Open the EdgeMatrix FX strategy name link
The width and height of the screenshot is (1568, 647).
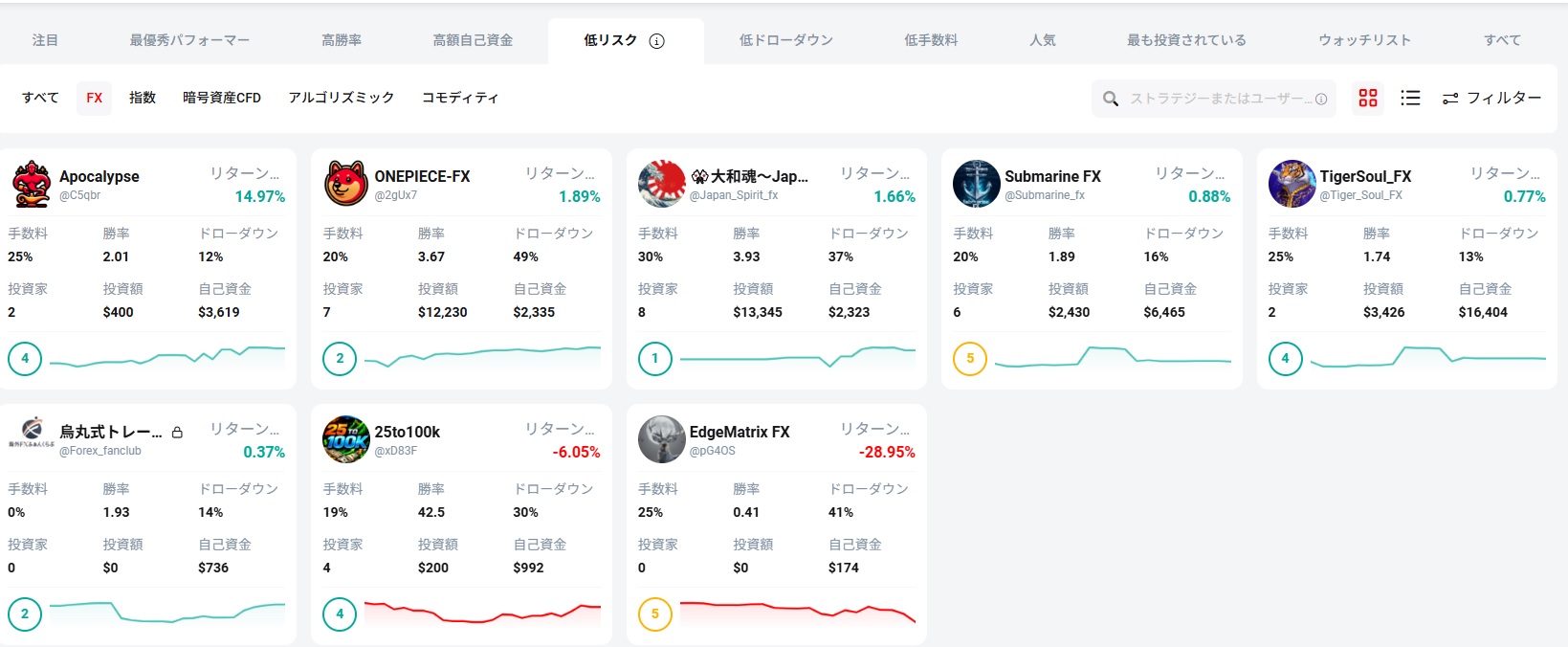(x=740, y=432)
